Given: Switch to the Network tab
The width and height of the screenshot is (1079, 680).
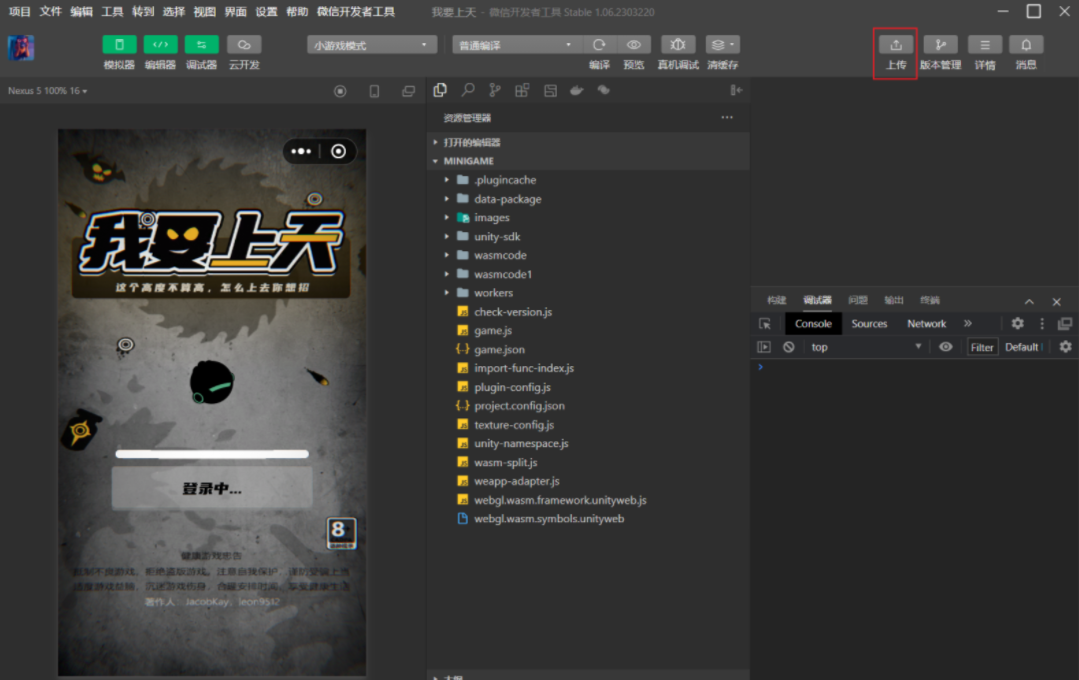Looking at the screenshot, I should point(926,323).
